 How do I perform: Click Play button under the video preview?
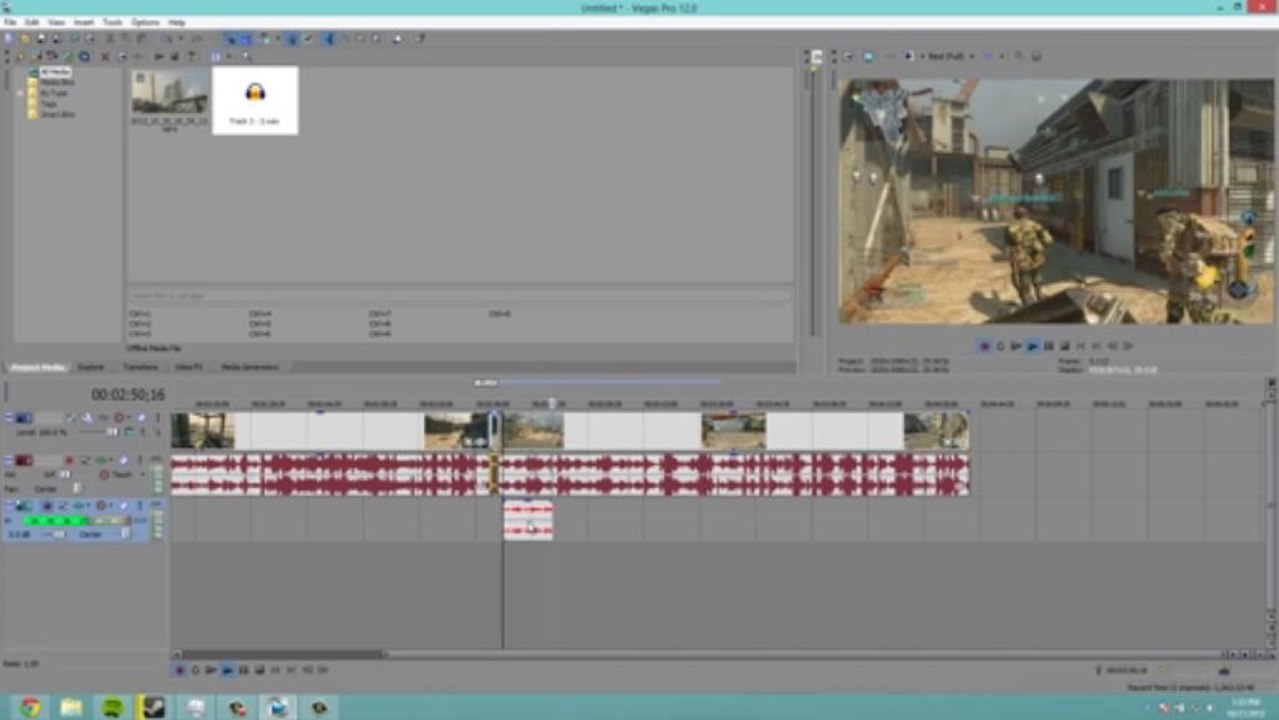(x=1032, y=346)
